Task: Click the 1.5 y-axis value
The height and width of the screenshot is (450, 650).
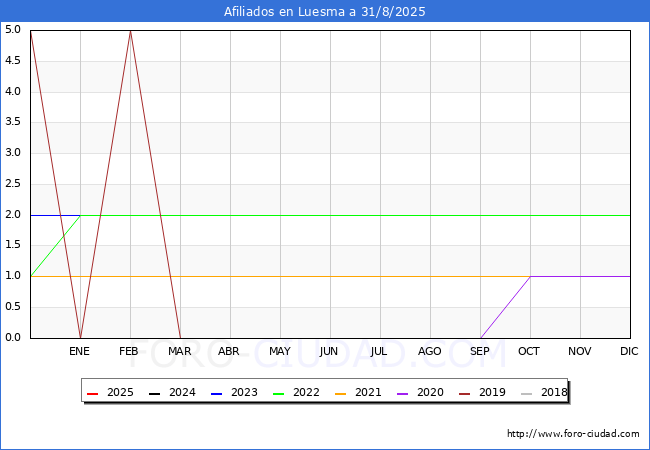Action: [x=13, y=245]
